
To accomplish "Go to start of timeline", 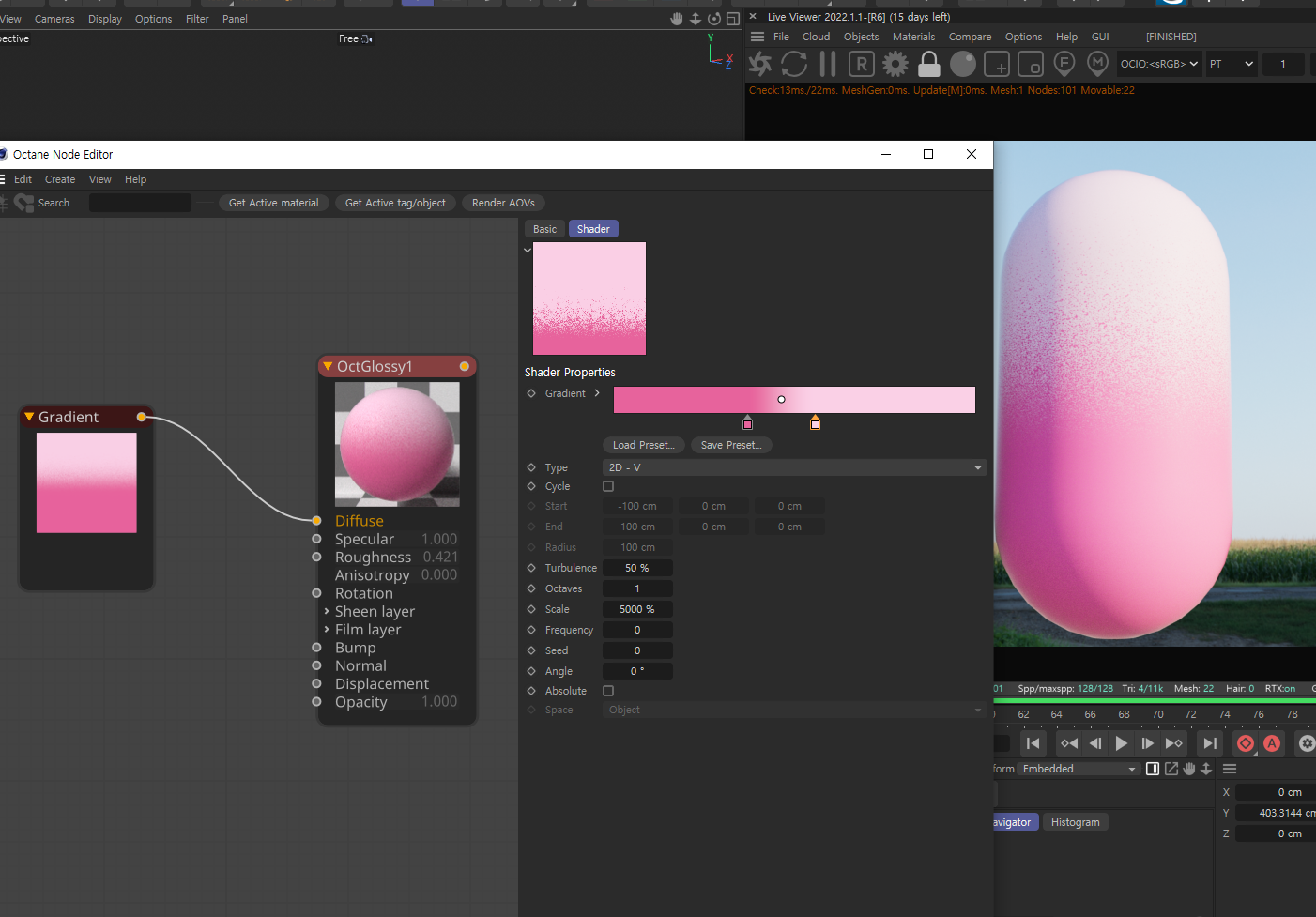I will tap(1033, 743).
